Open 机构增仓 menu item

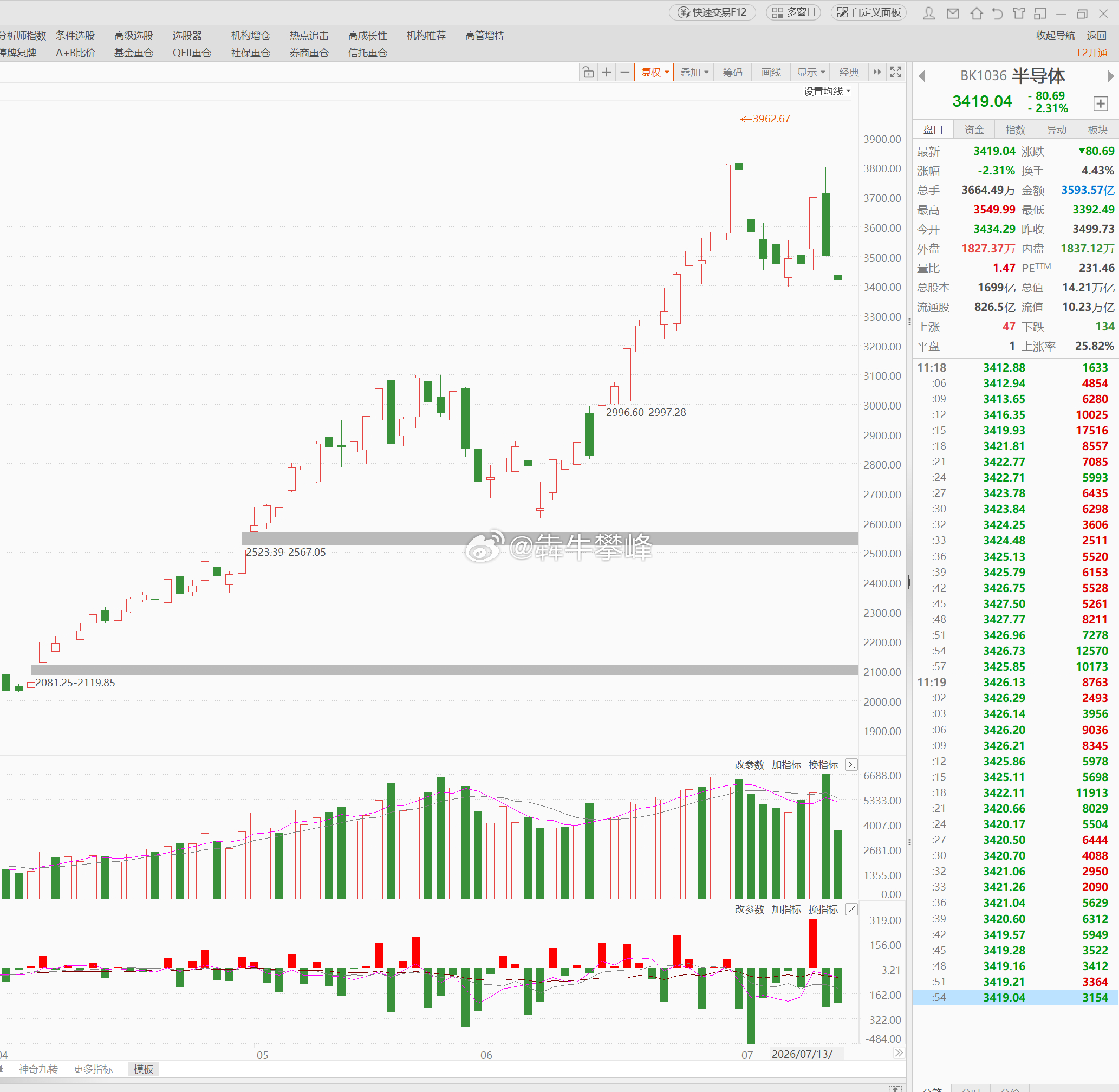pyautogui.click(x=251, y=36)
